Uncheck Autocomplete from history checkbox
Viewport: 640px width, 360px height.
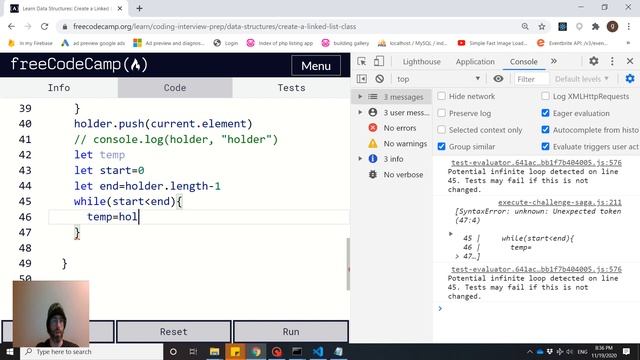coord(545,130)
